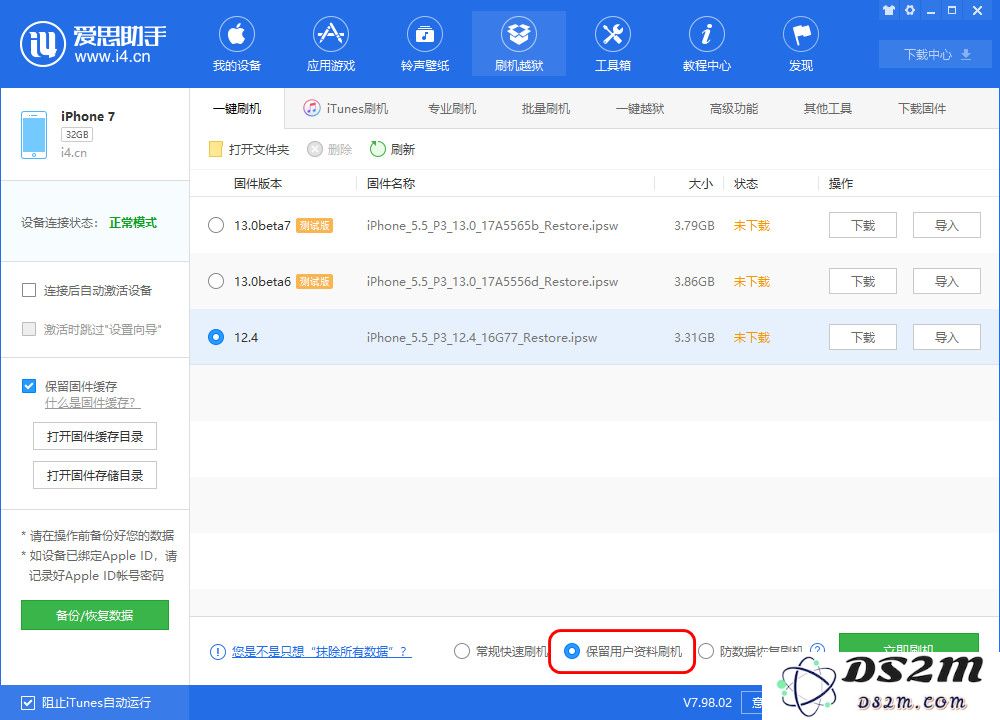Open the 工具箱 toolbox
Image resolution: width=1000 pixels, height=720 pixels.
point(612,44)
